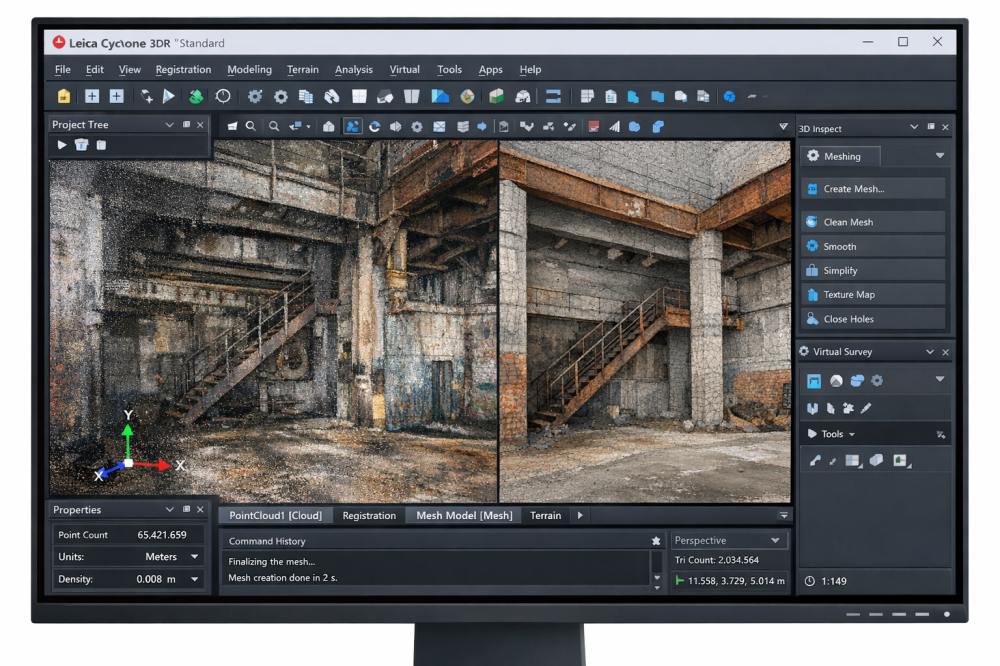
Task: Click the play icon in Project Tree
Action: click(x=62, y=145)
